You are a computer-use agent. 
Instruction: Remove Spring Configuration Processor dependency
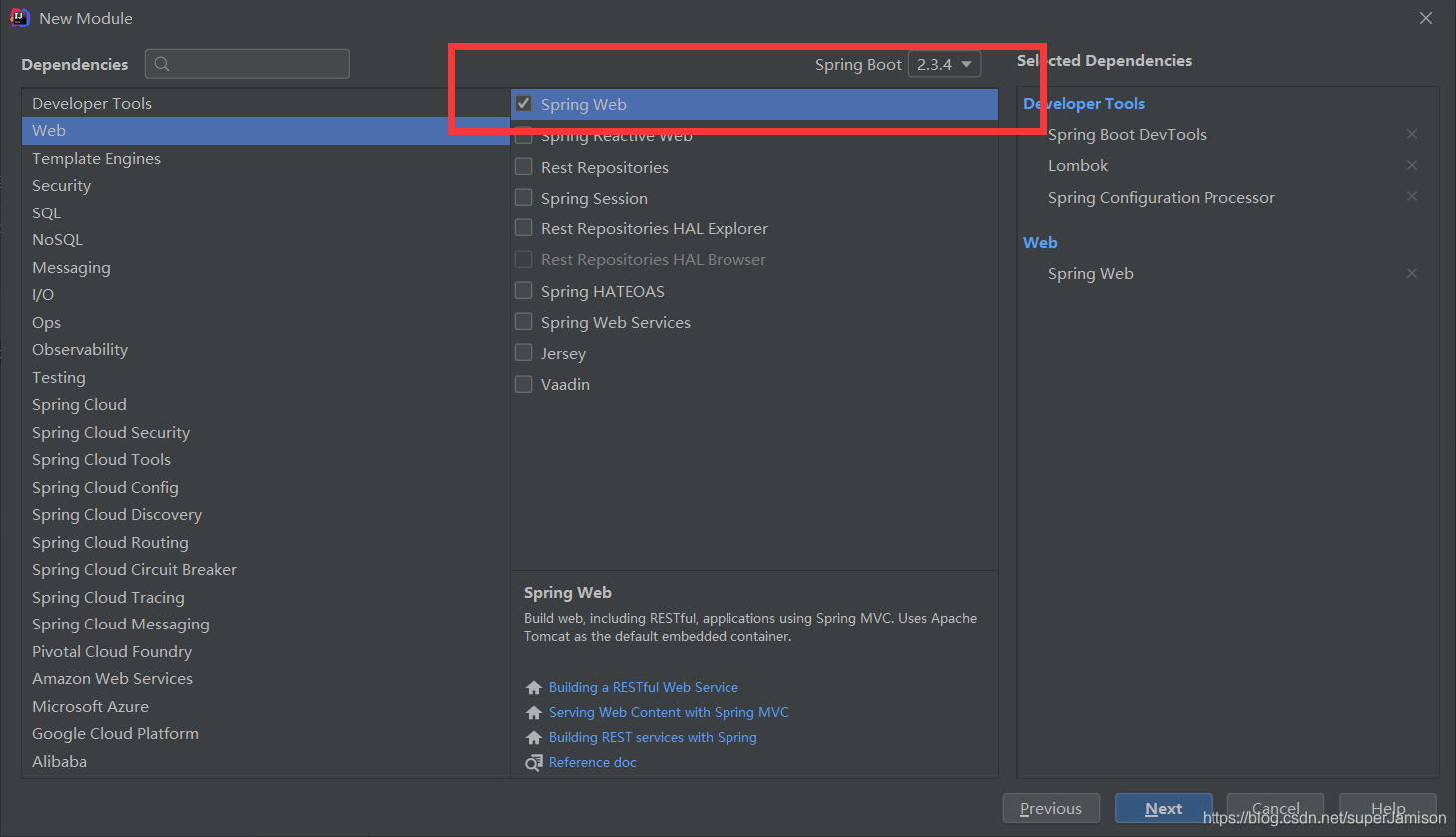pos(1412,196)
